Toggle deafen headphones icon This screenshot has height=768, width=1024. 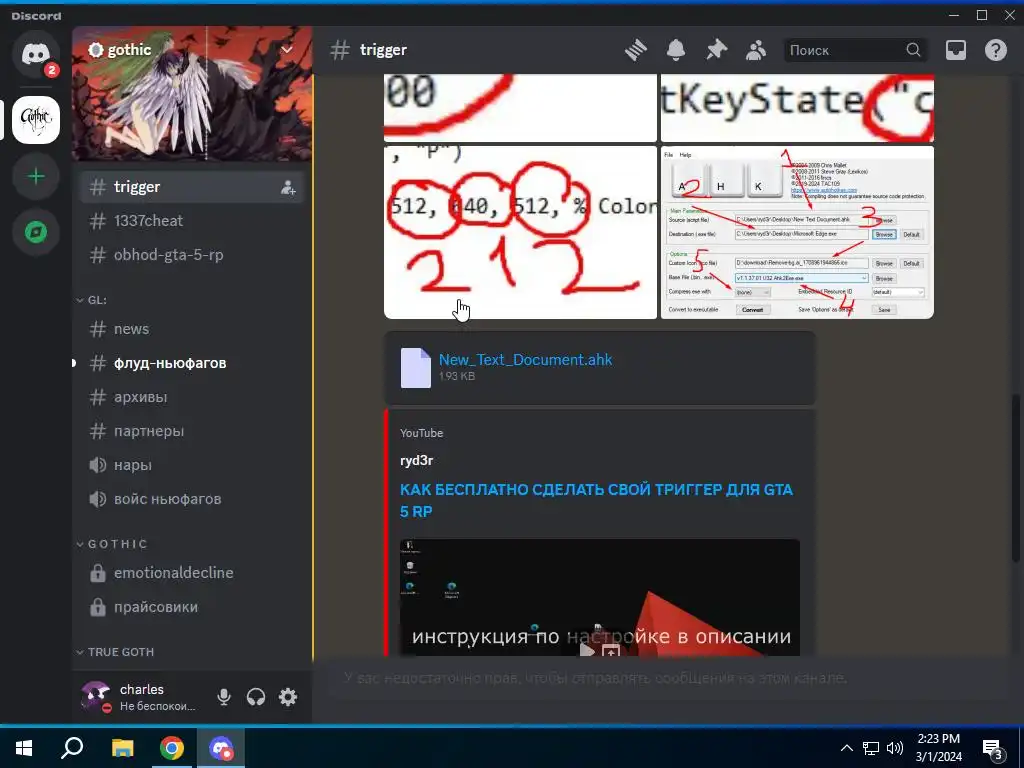pos(256,697)
